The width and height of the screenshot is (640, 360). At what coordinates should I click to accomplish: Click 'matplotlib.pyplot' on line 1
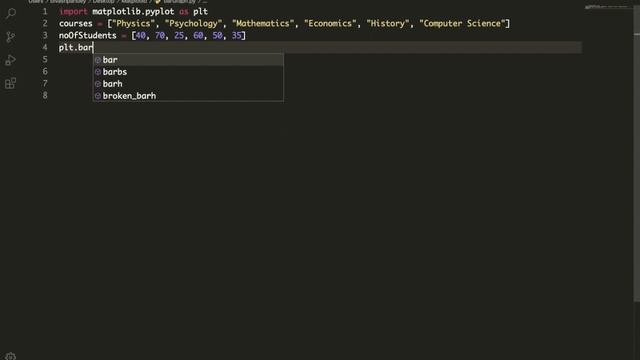pos(133,11)
